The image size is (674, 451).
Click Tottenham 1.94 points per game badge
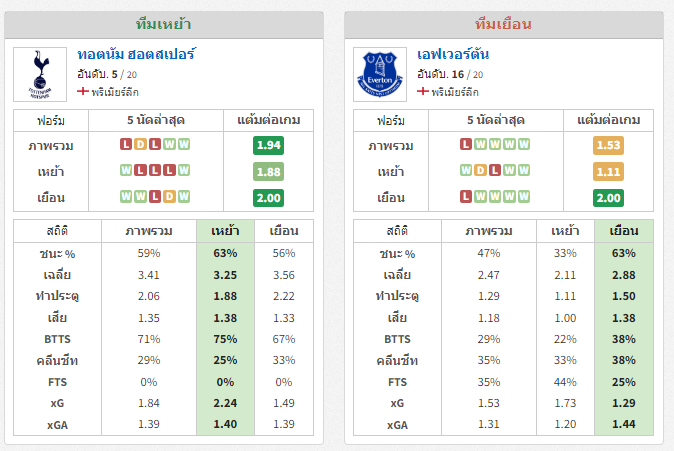click(x=268, y=145)
